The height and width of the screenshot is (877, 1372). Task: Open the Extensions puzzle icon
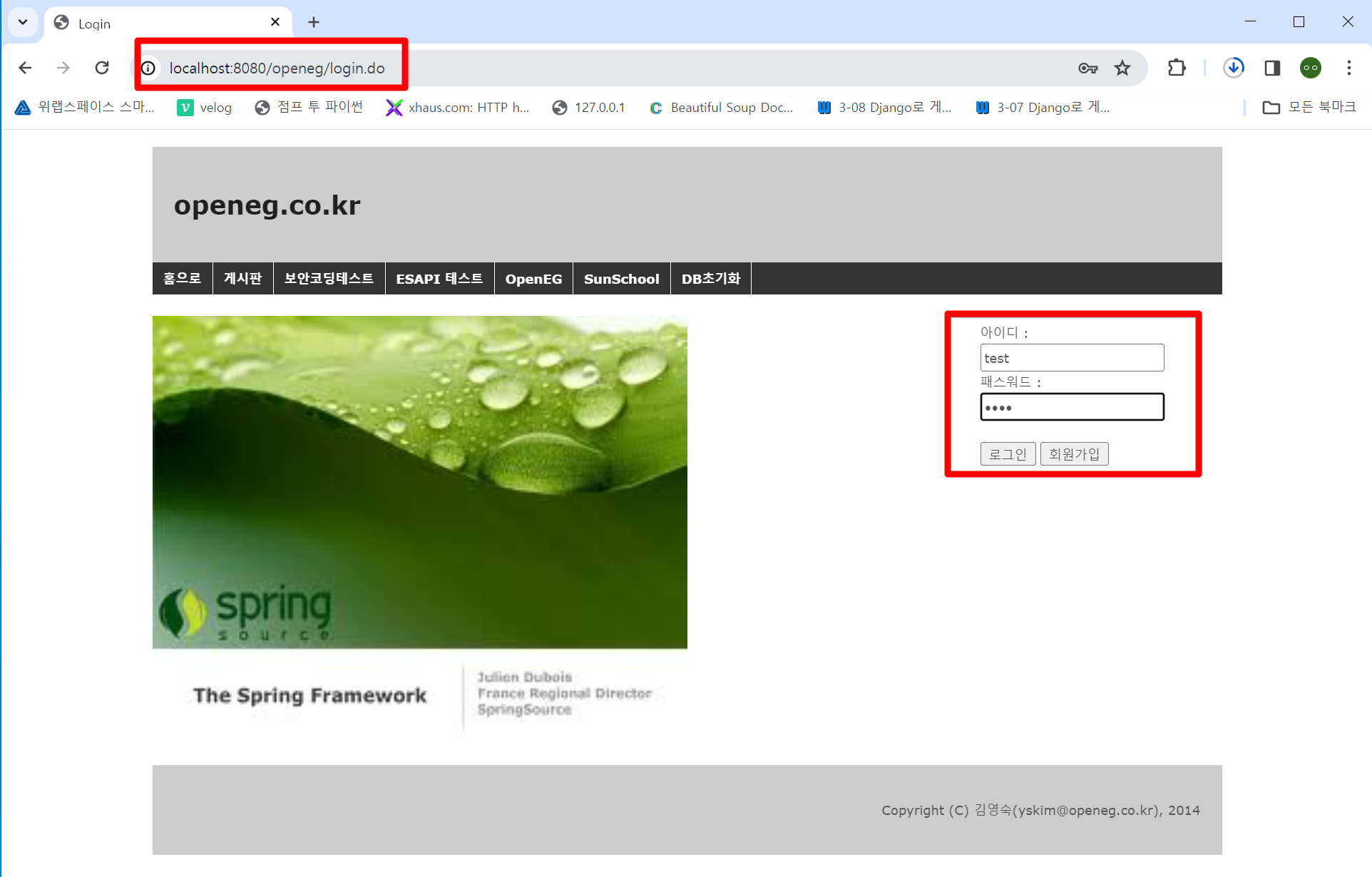click(x=1177, y=68)
